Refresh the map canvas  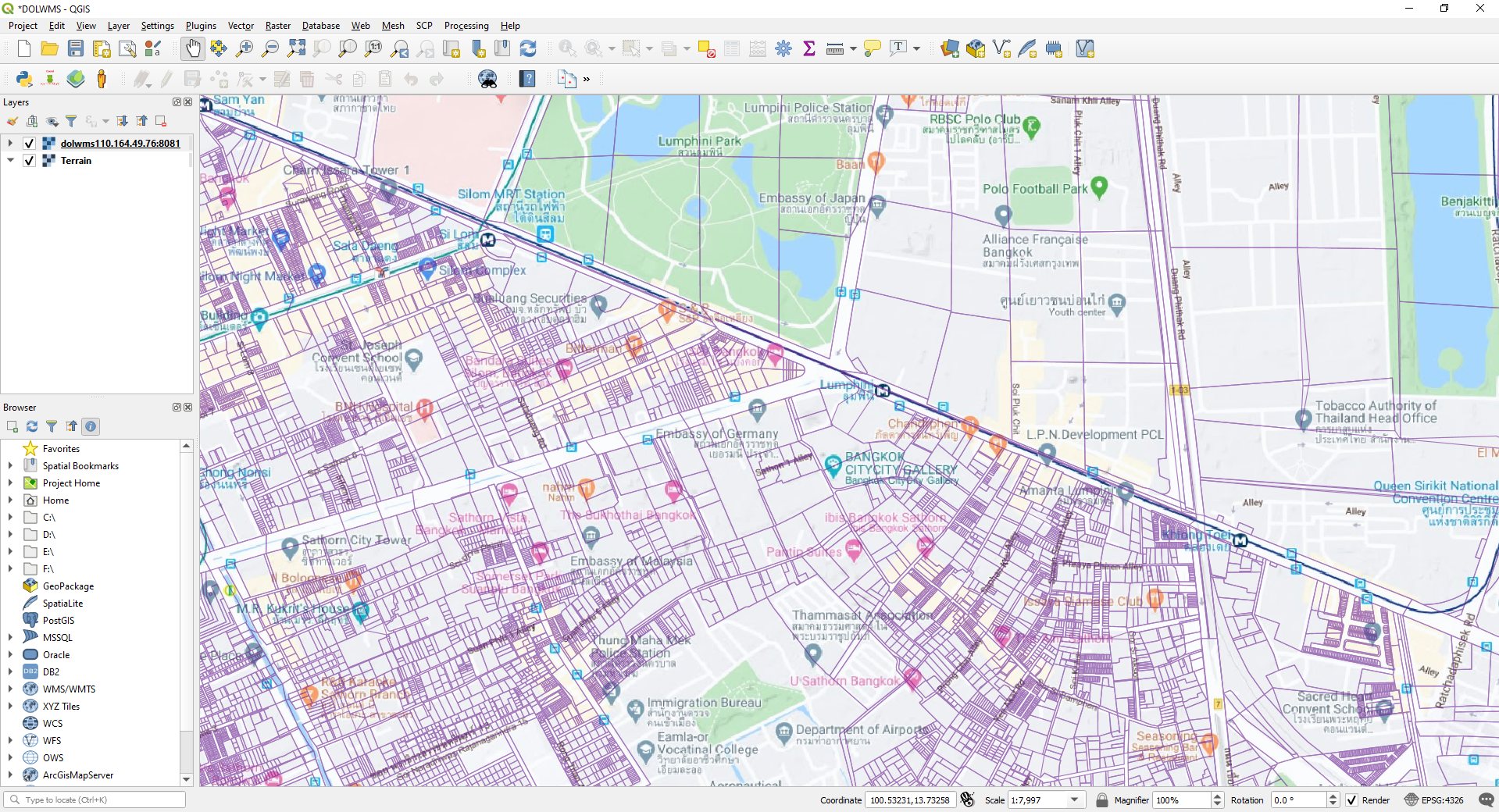tap(528, 49)
